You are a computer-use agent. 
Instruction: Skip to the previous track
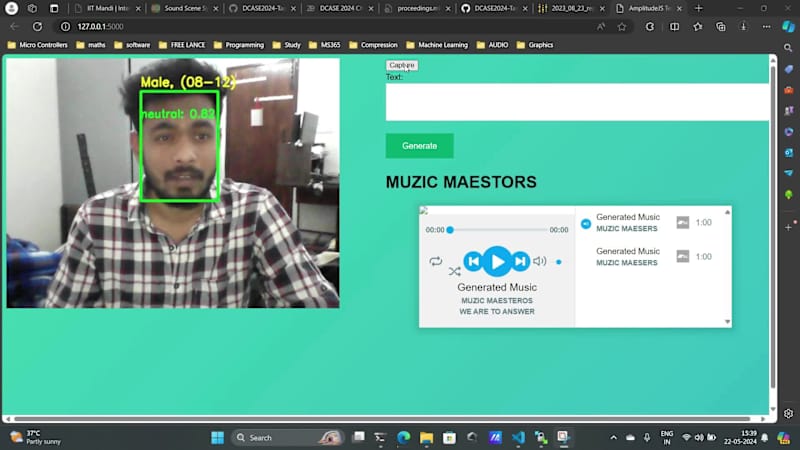click(x=473, y=261)
